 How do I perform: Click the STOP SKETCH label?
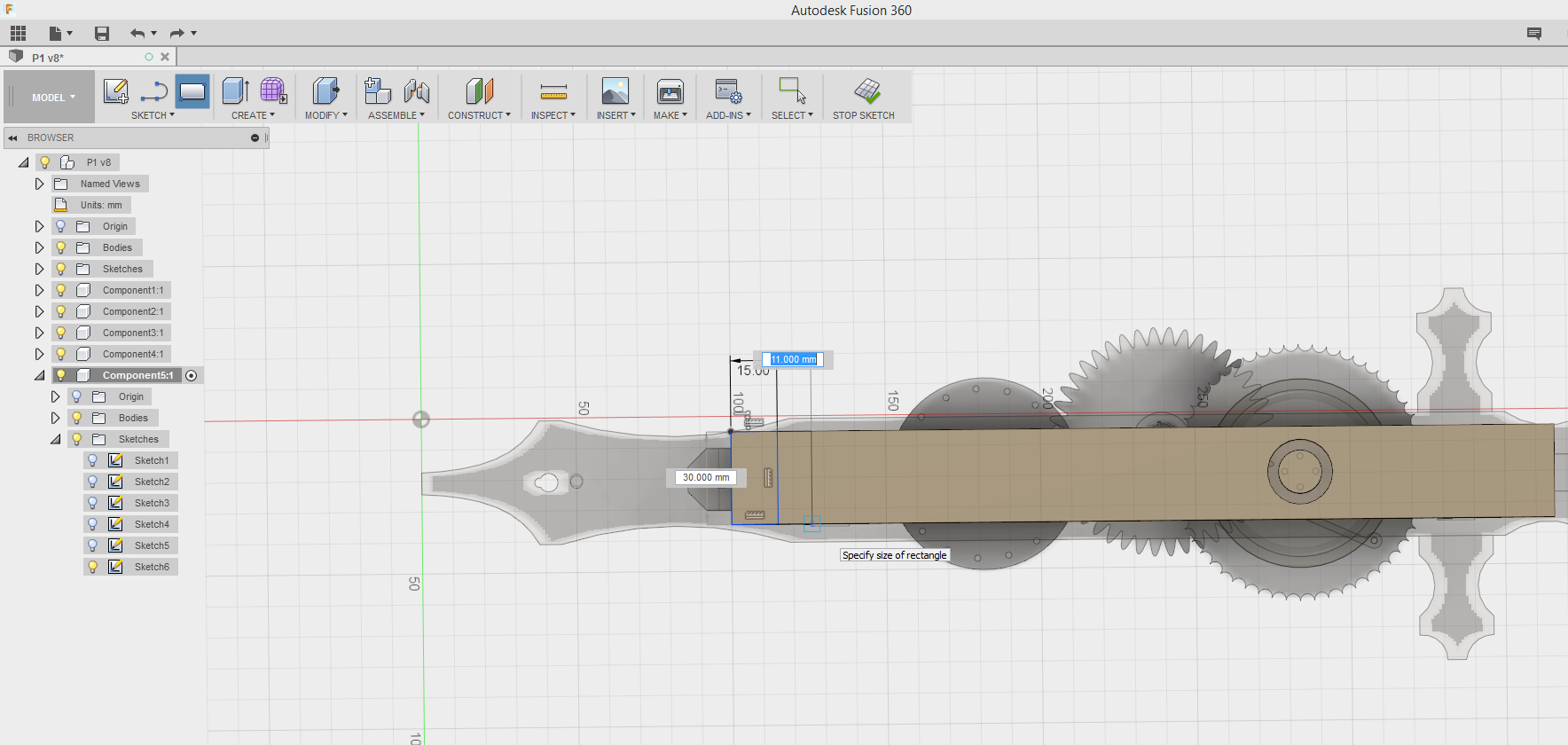pyautogui.click(x=863, y=115)
